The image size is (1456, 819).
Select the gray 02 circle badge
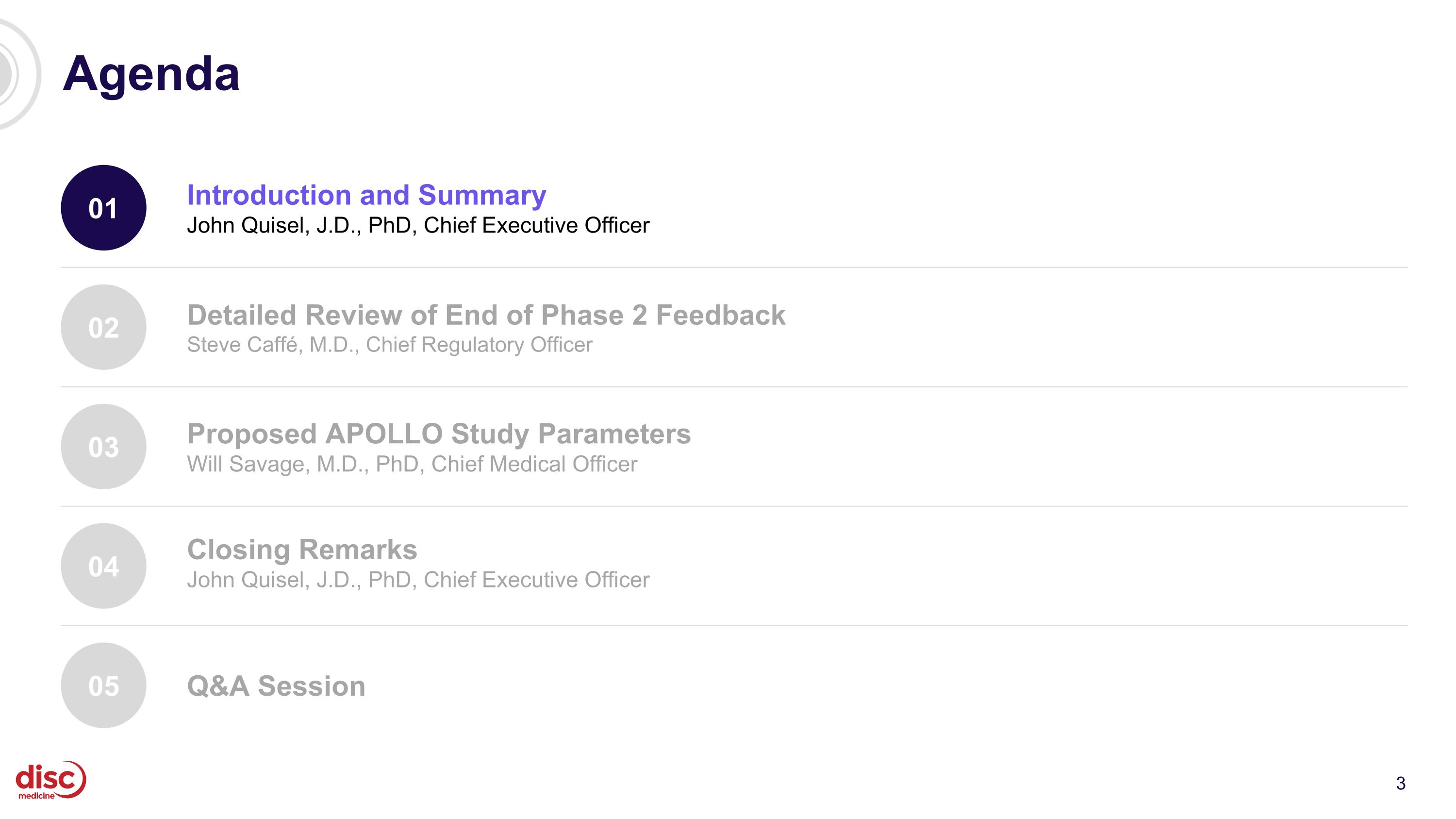tap(103, 327)
